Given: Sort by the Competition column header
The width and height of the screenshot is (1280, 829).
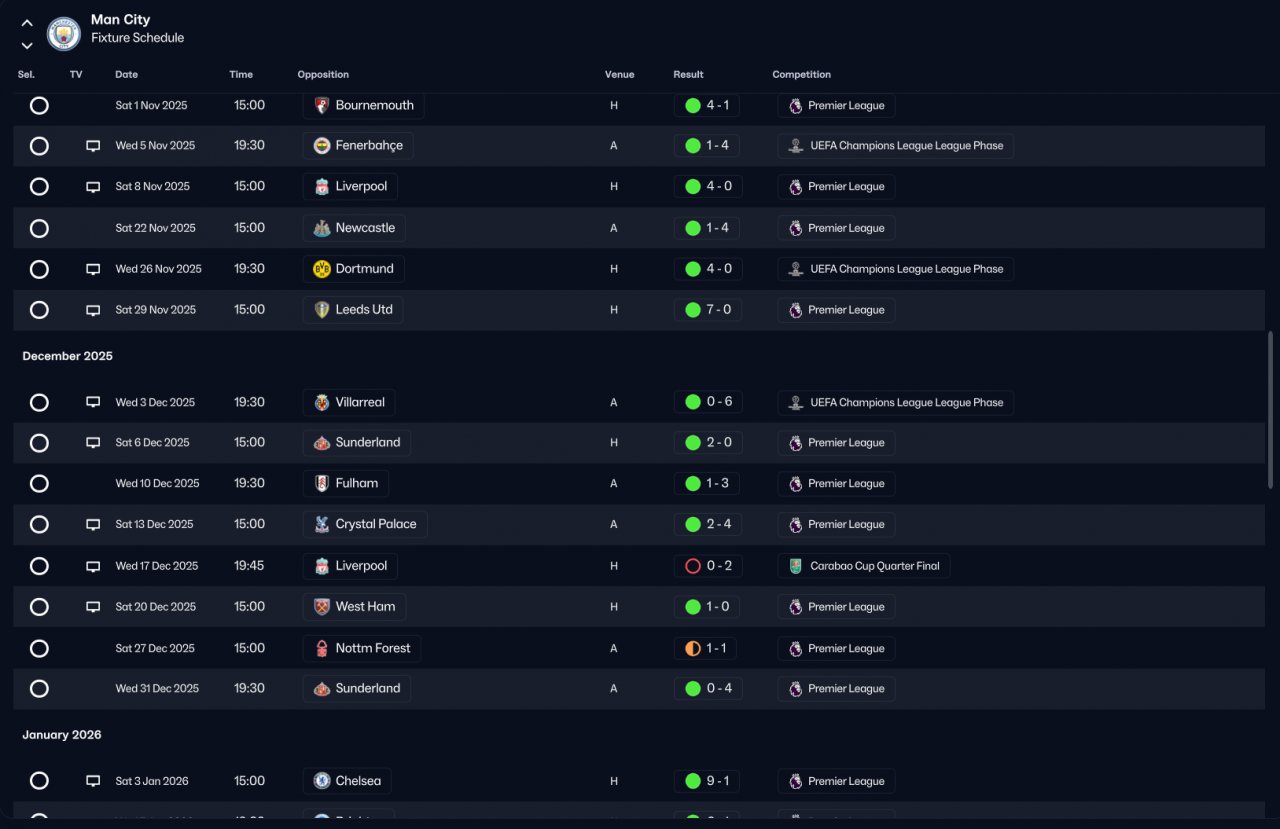Looking at the screenshot, I should pyautogui.click(x=801, y=75).
